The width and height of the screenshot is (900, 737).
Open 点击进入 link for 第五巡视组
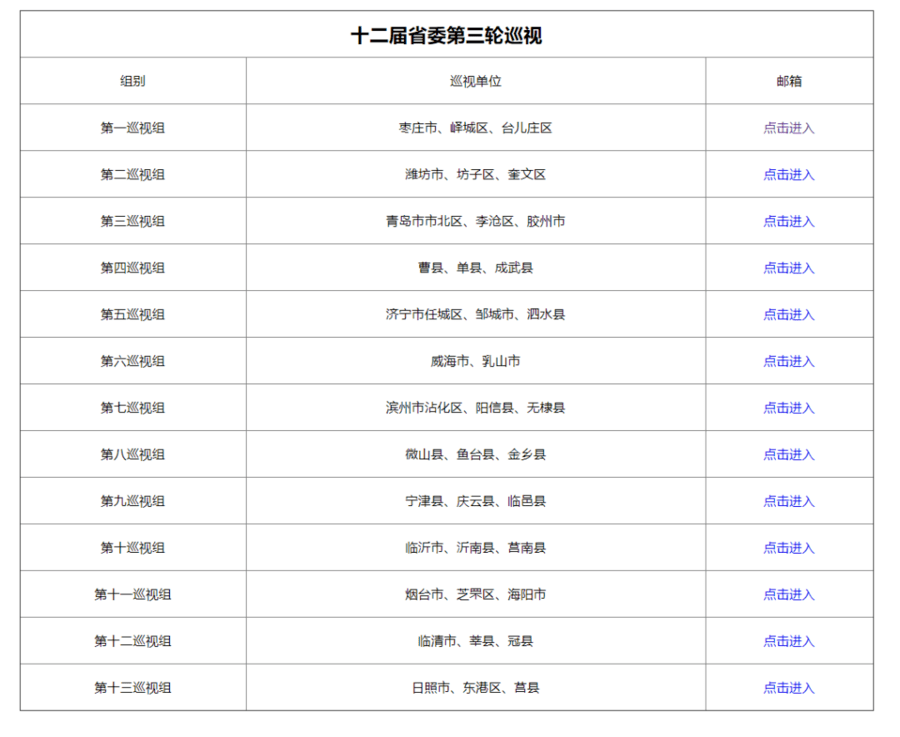coord(789,315)
